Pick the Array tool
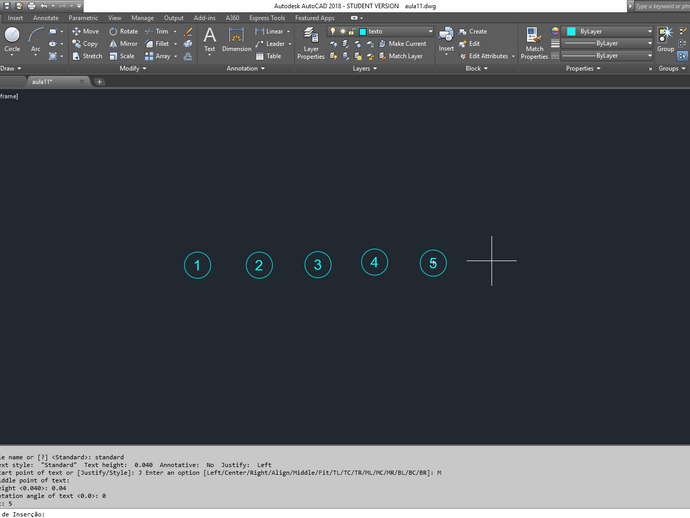This screenshot has height=518, width=690. (x=158, y=56)
